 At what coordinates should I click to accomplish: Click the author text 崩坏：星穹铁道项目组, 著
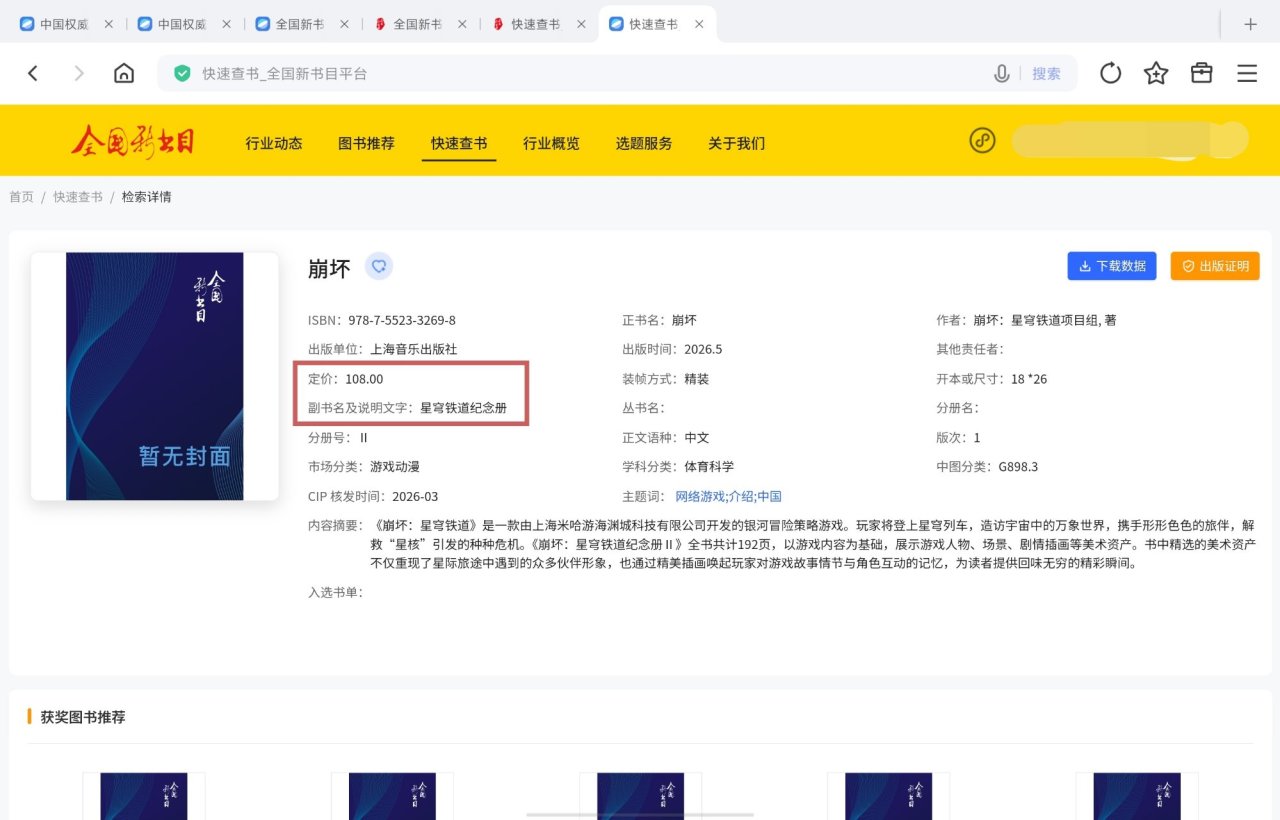(1045, 320)
